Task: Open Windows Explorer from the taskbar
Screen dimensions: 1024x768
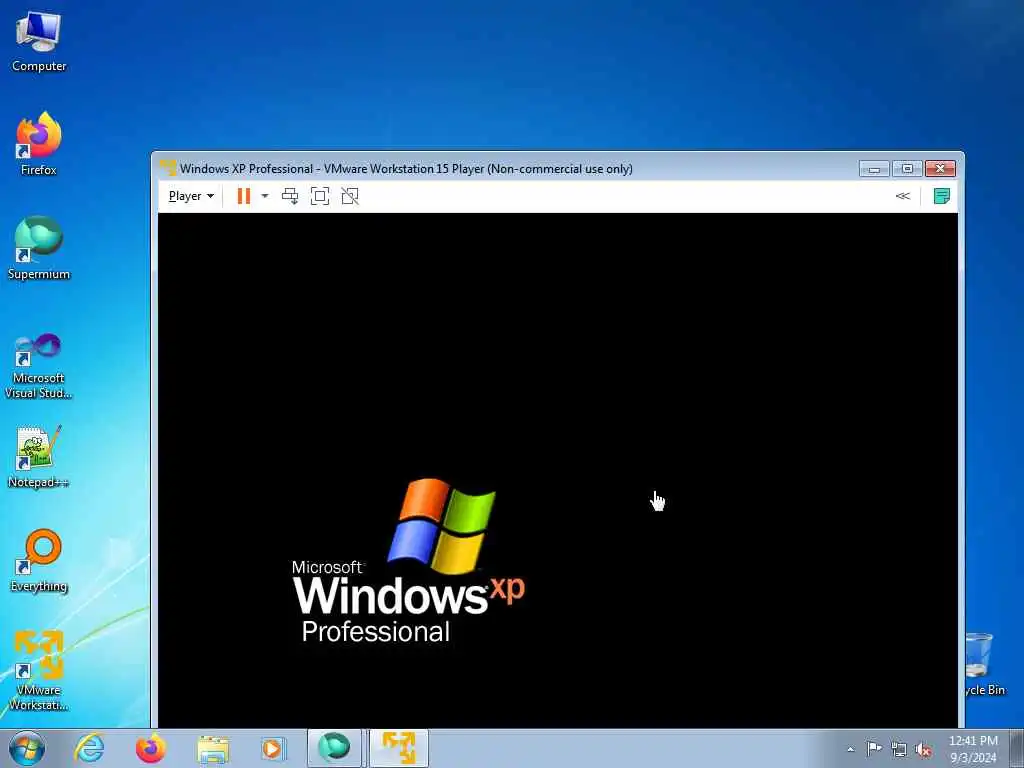Action: (213, 748)
